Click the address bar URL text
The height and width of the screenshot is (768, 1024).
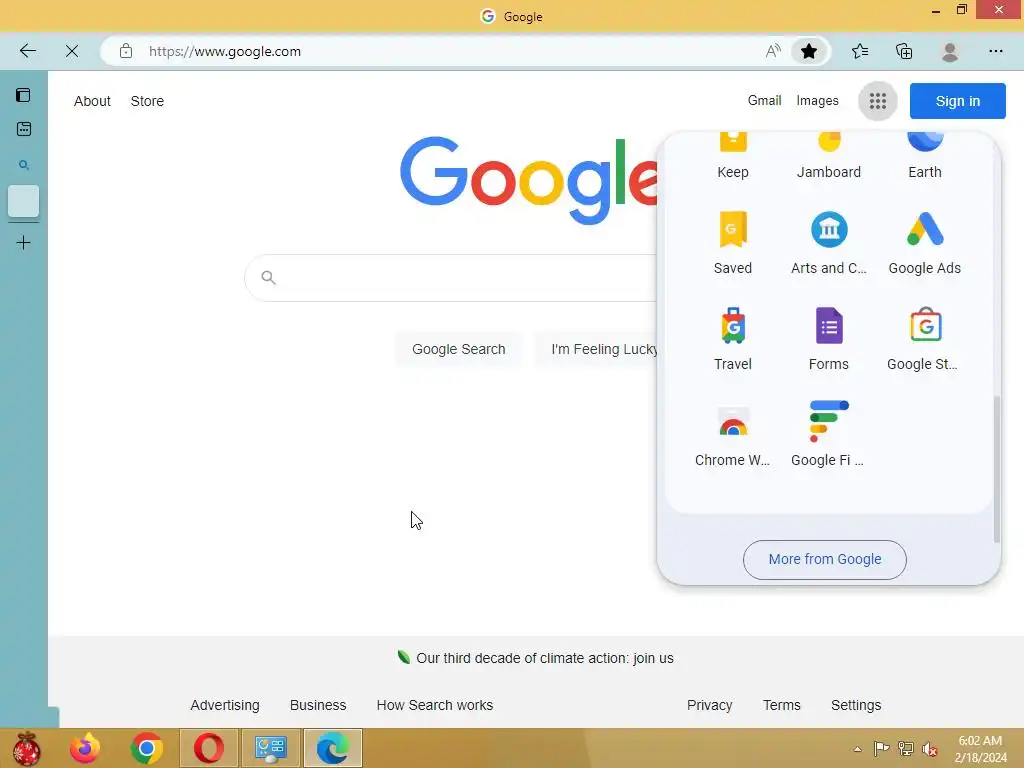click(x=225, y=51)
